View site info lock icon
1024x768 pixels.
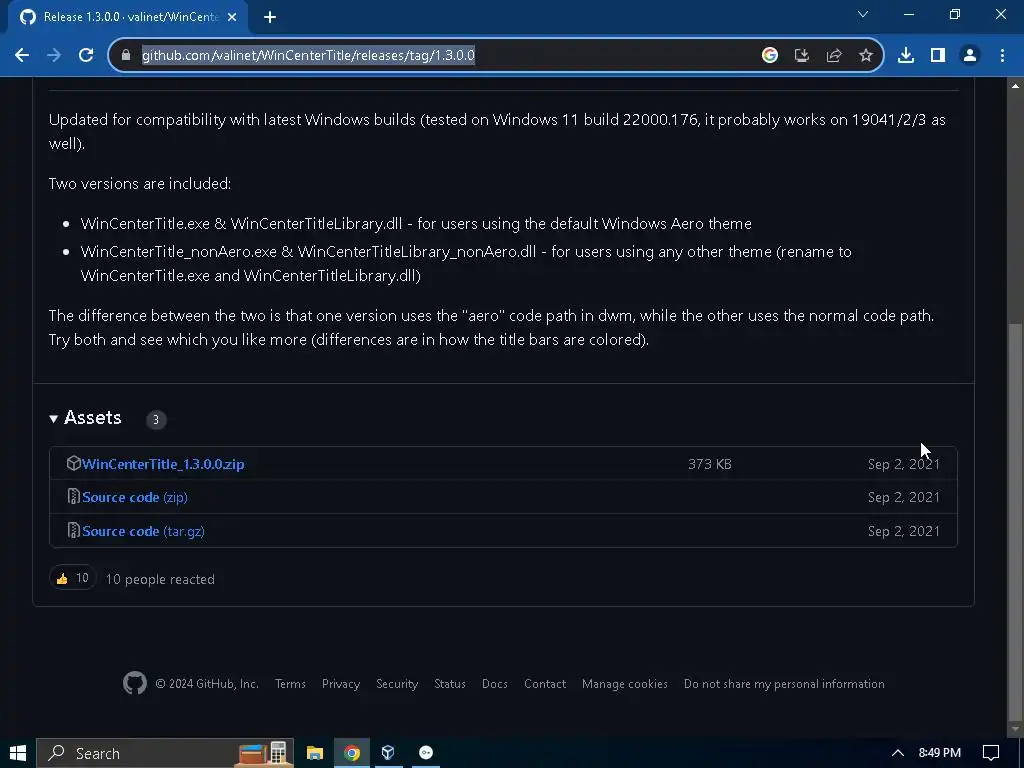coord(126,56)
